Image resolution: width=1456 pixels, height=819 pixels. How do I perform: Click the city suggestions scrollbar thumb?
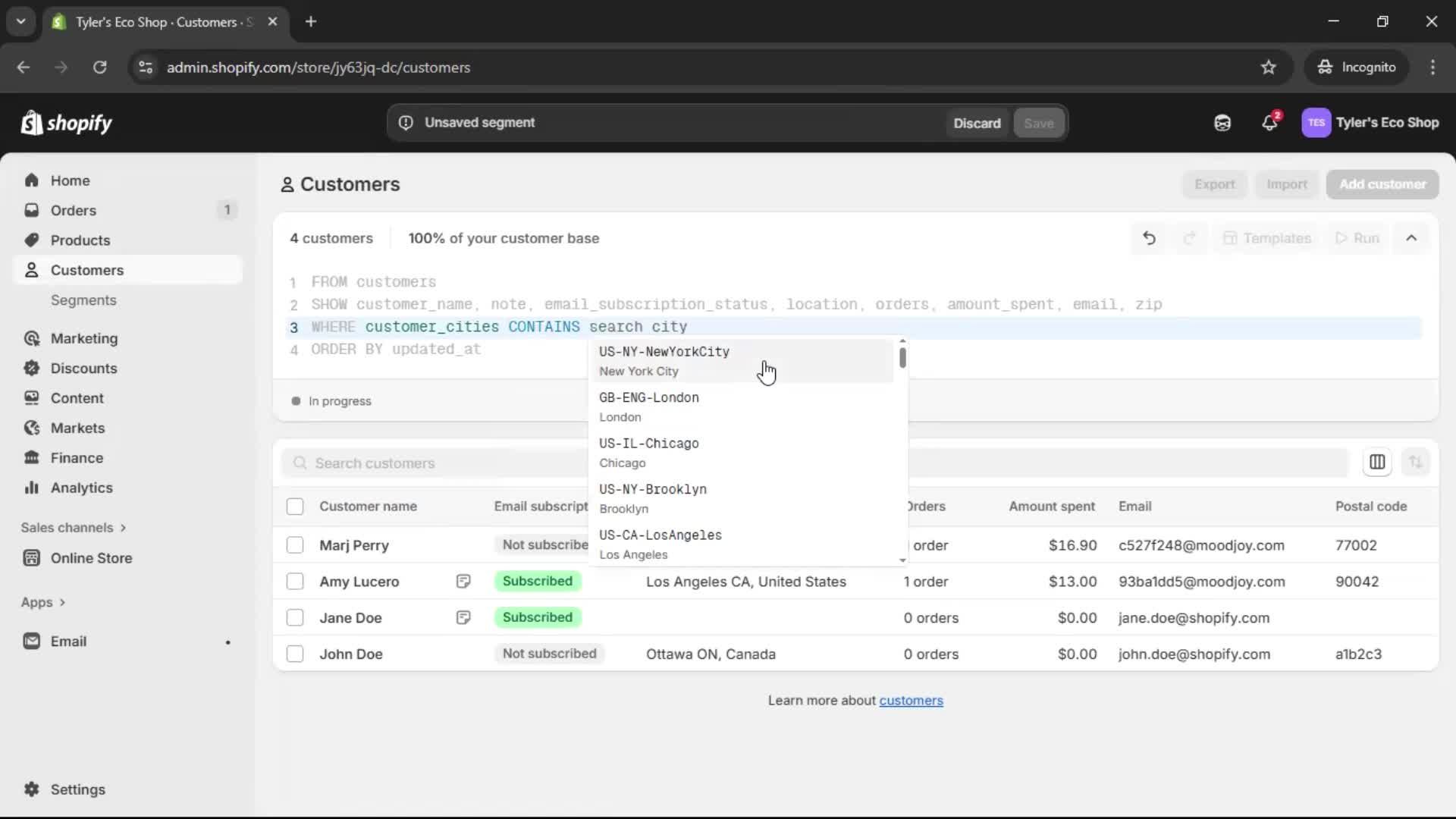pyautogui.click(x=902, y=357)
